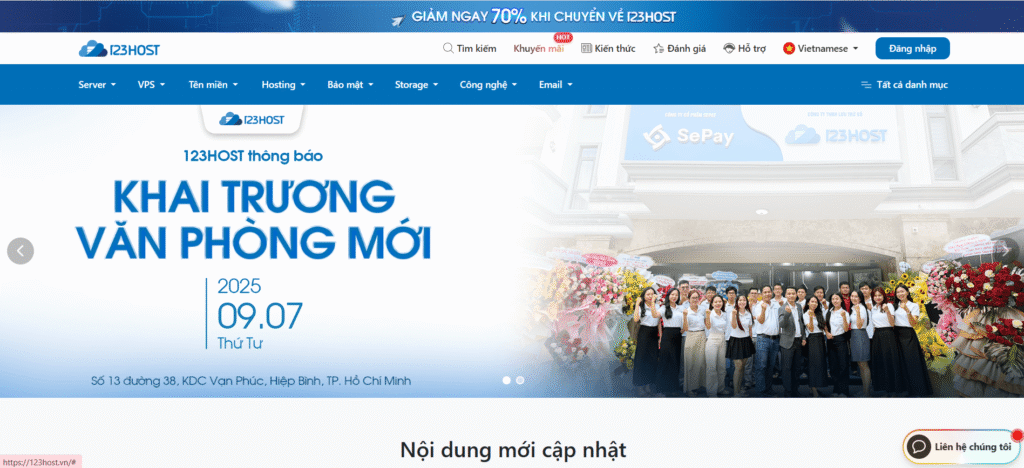Click the search magnifier icon
Viewport: 1024px width, 468px height.
(x=448, y=48)
